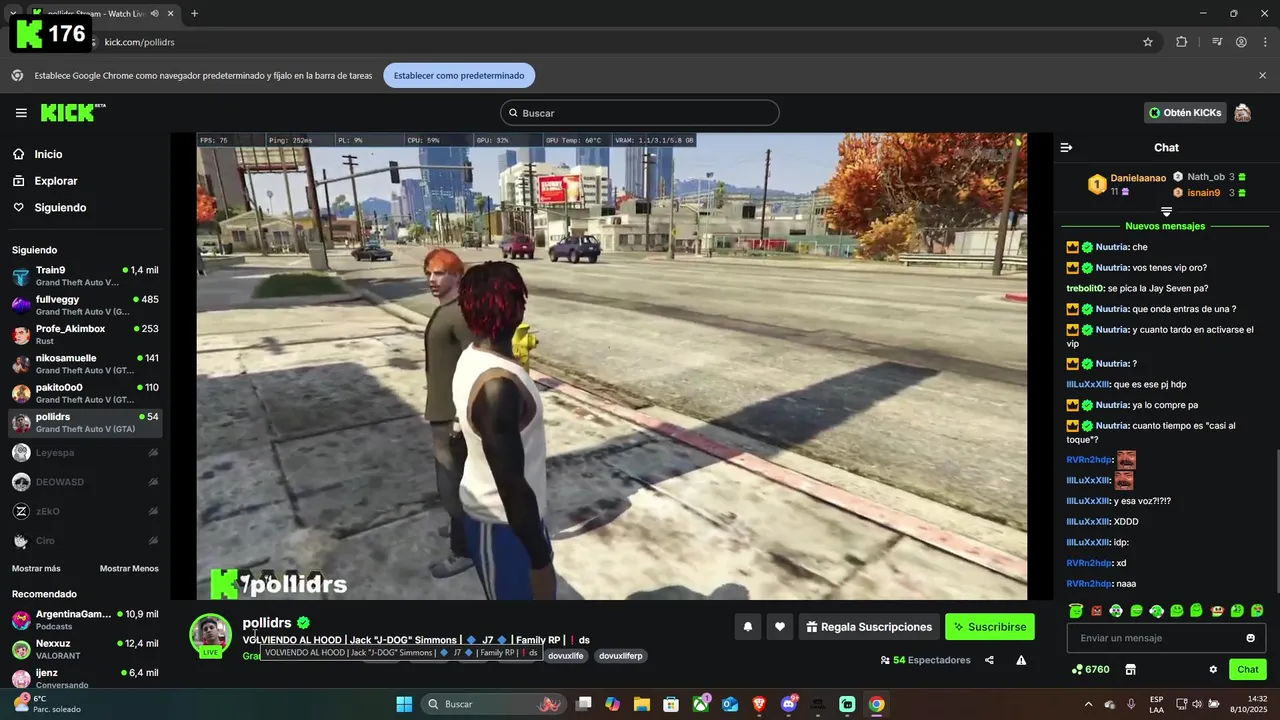The image size is (1280, 720).
Task: Click the pollidrs streamer avatar
Action: 211,634
